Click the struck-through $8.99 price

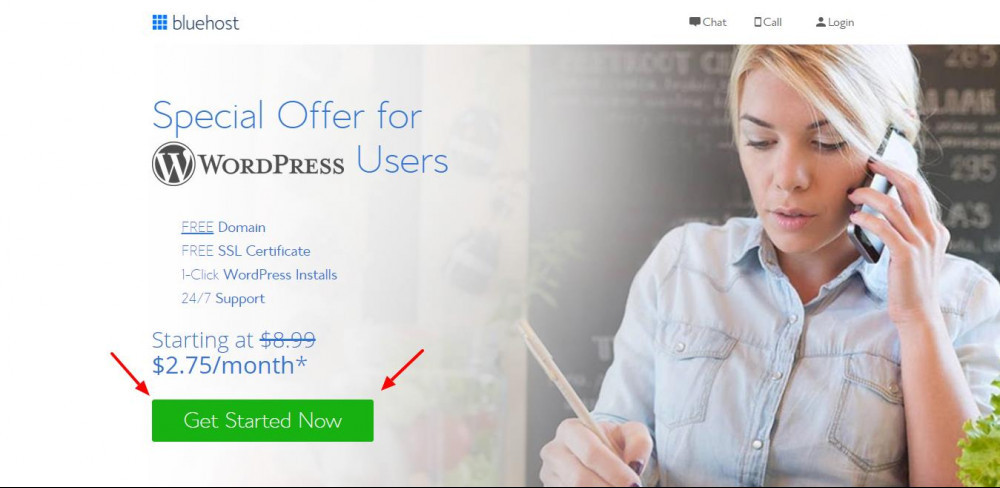[288, 340]
